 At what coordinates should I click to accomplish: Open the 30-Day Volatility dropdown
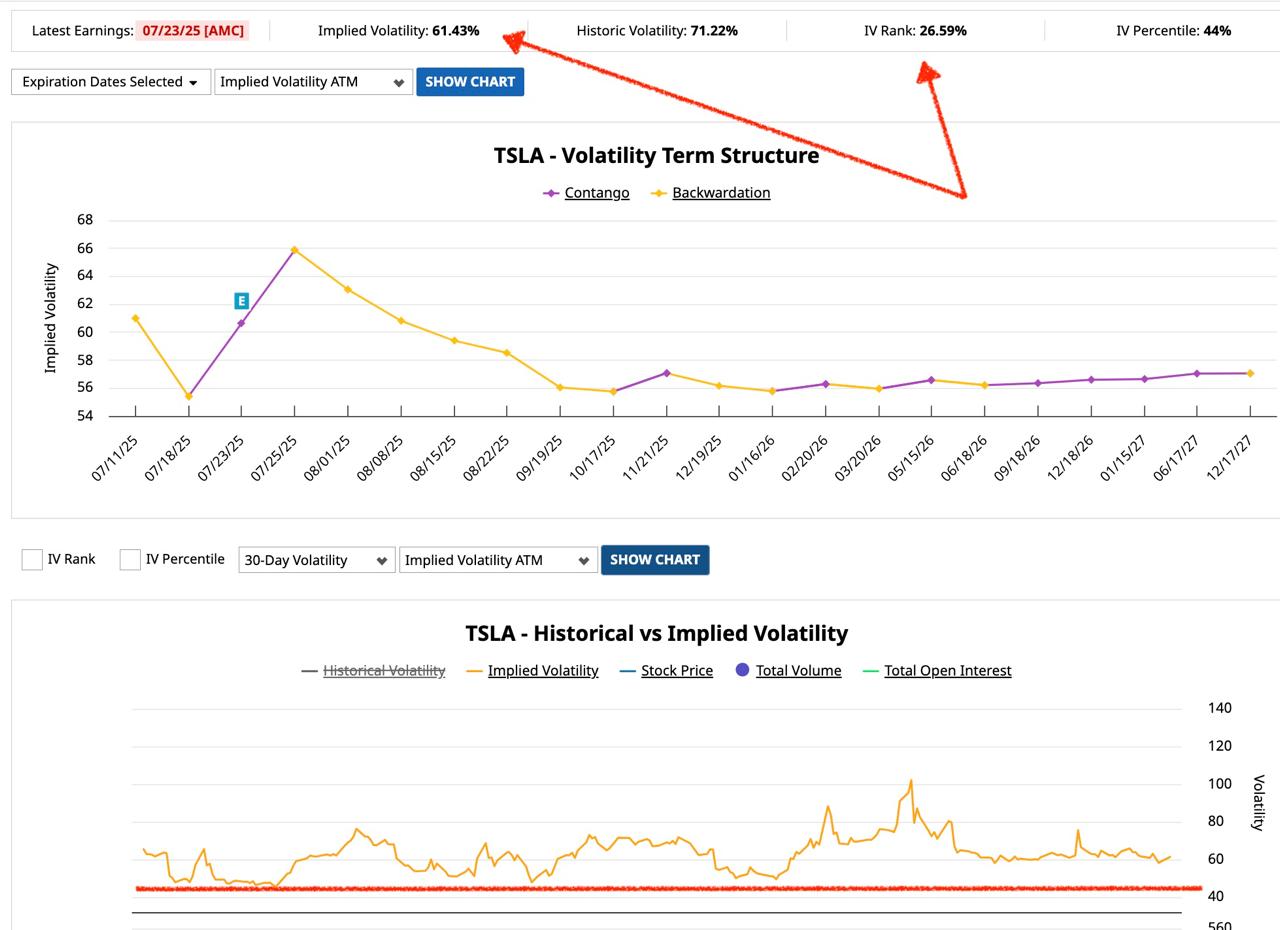[x=315, y=560]
